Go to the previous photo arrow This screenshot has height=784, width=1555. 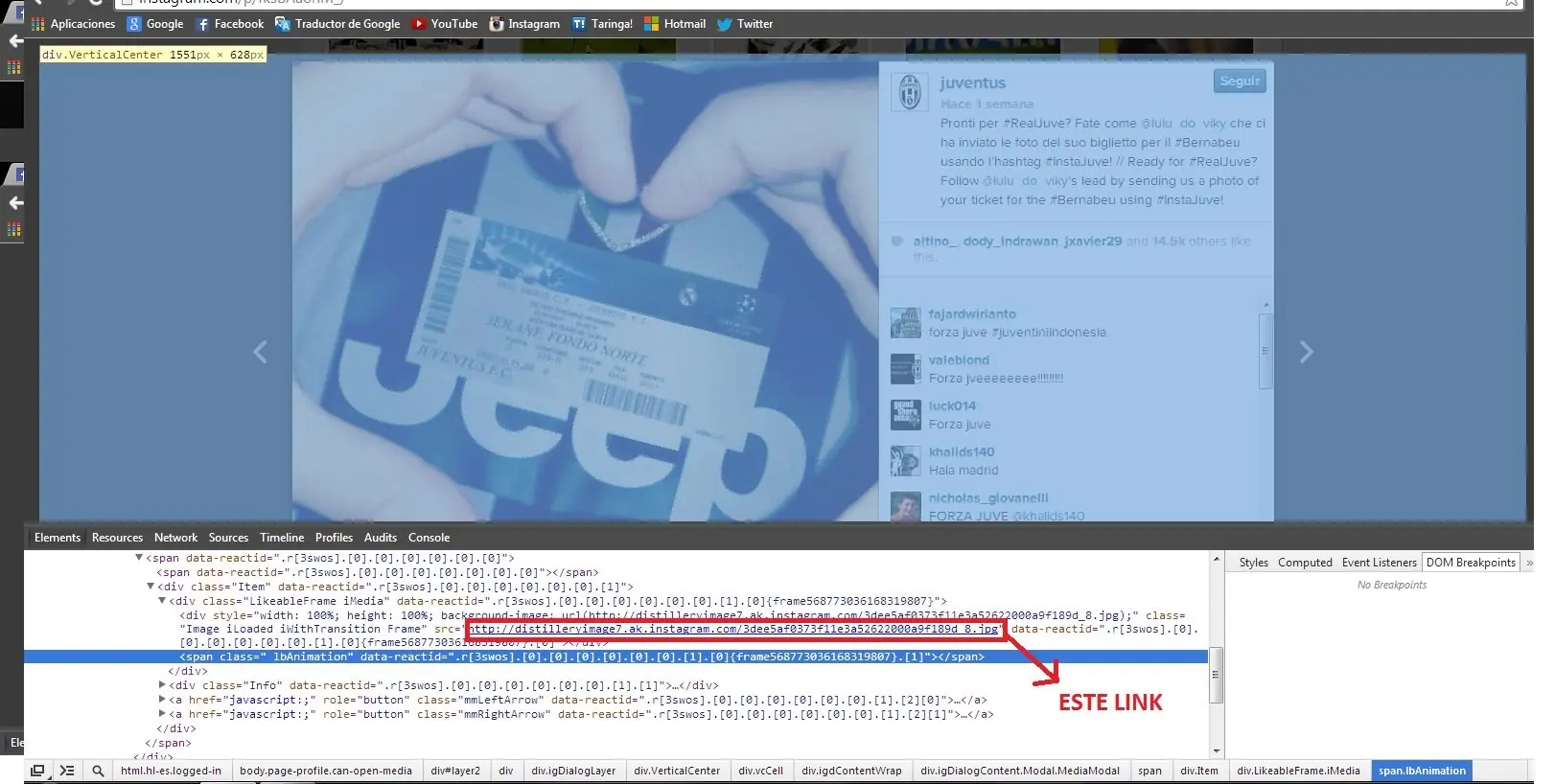[x=260, y=352]
